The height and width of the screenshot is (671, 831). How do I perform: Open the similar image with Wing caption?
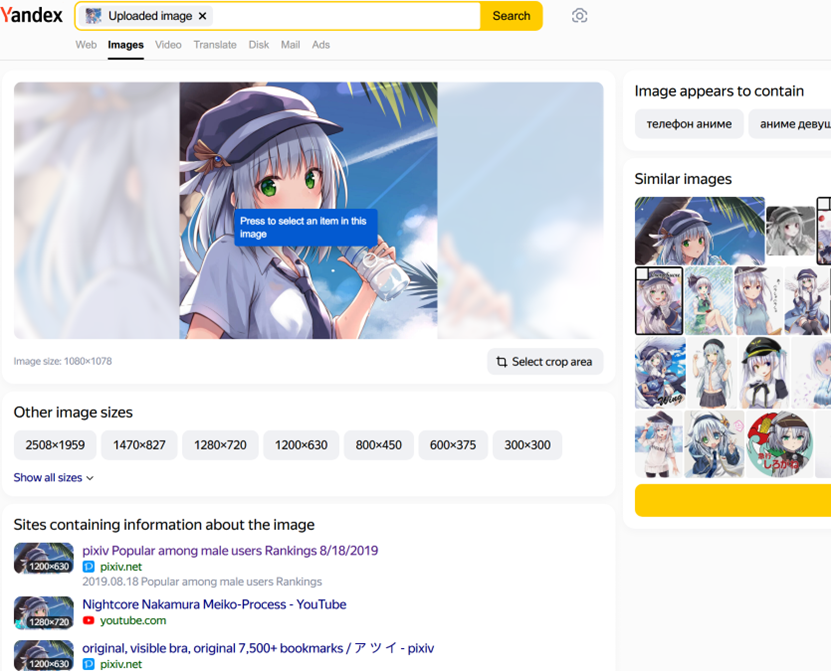[660, 373]
